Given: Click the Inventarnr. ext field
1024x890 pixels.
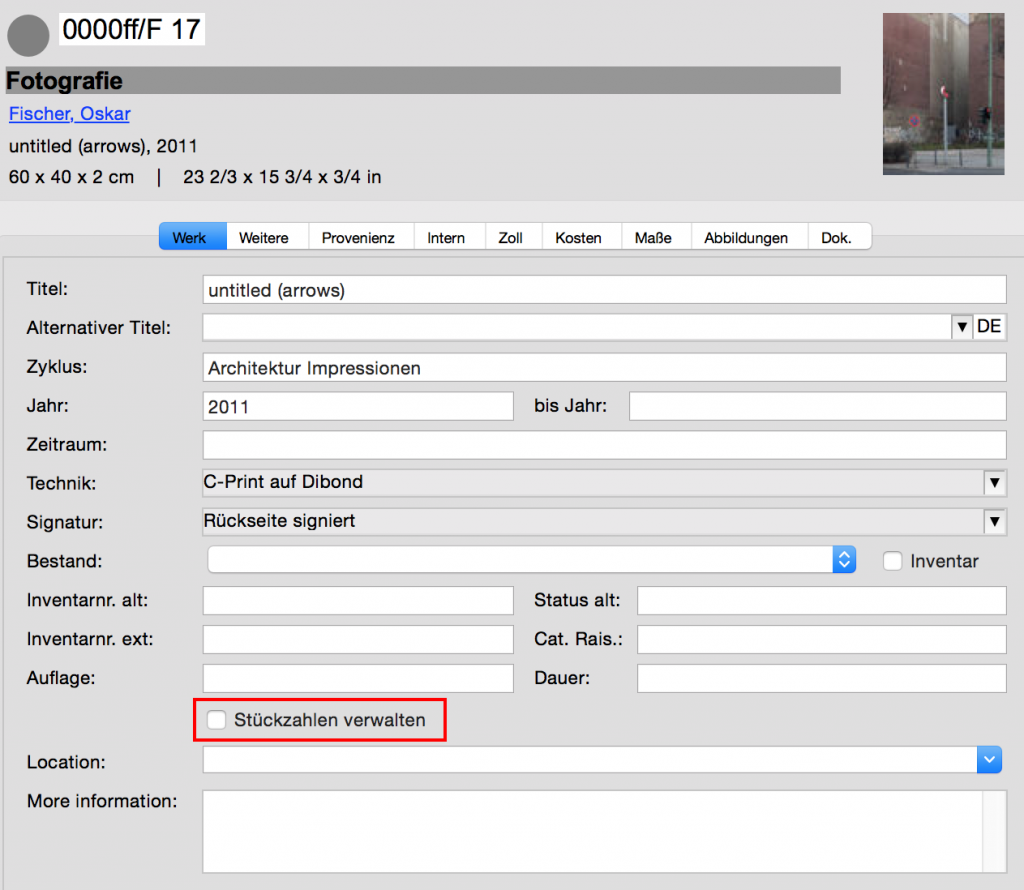Looking at the screenshot, I should [x=358, y=639].
